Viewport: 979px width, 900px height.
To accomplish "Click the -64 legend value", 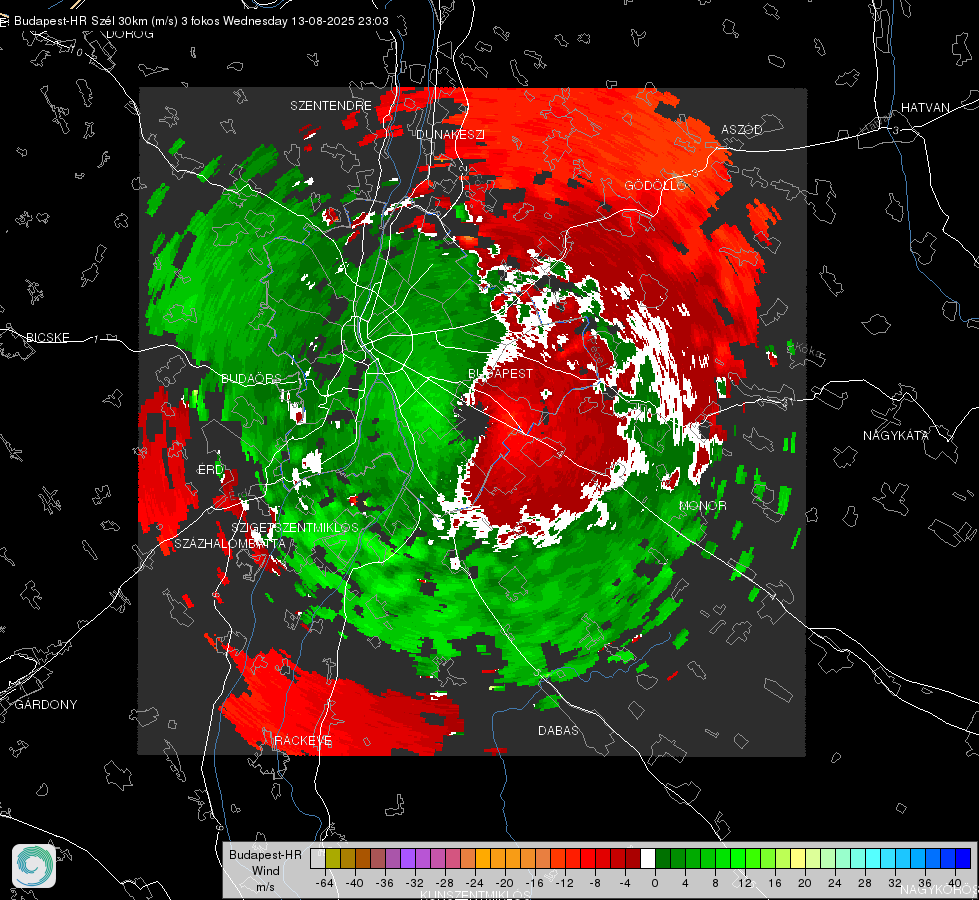I will click(325, 883).
